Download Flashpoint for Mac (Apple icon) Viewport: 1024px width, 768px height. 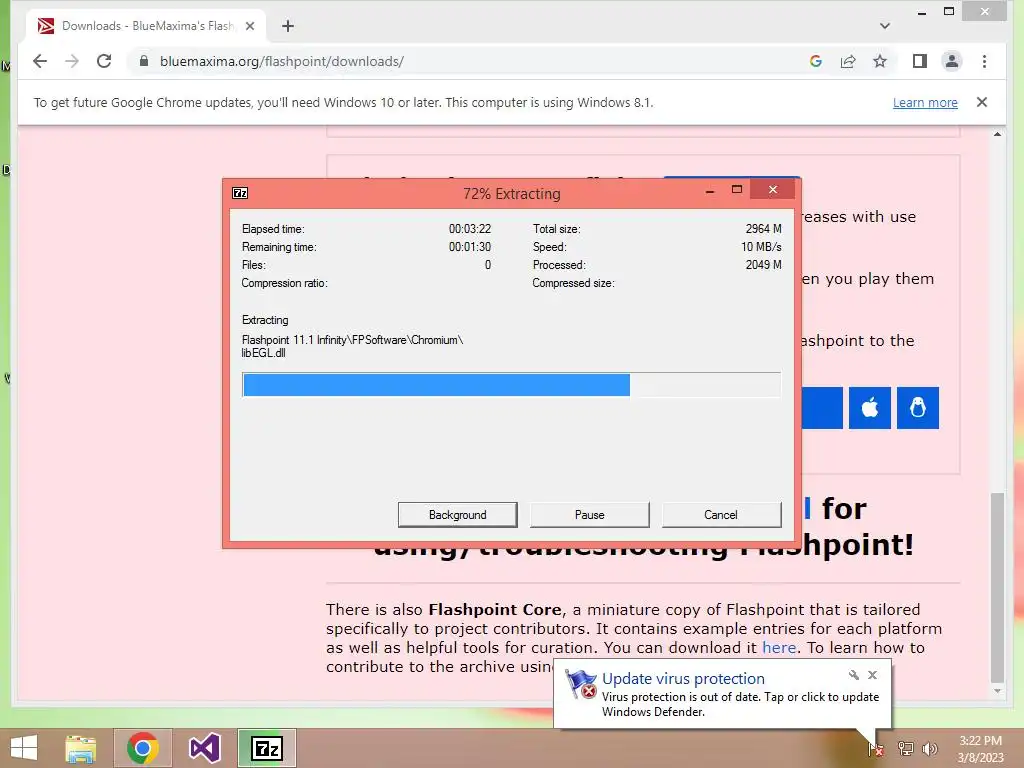[x=870, y=408]
